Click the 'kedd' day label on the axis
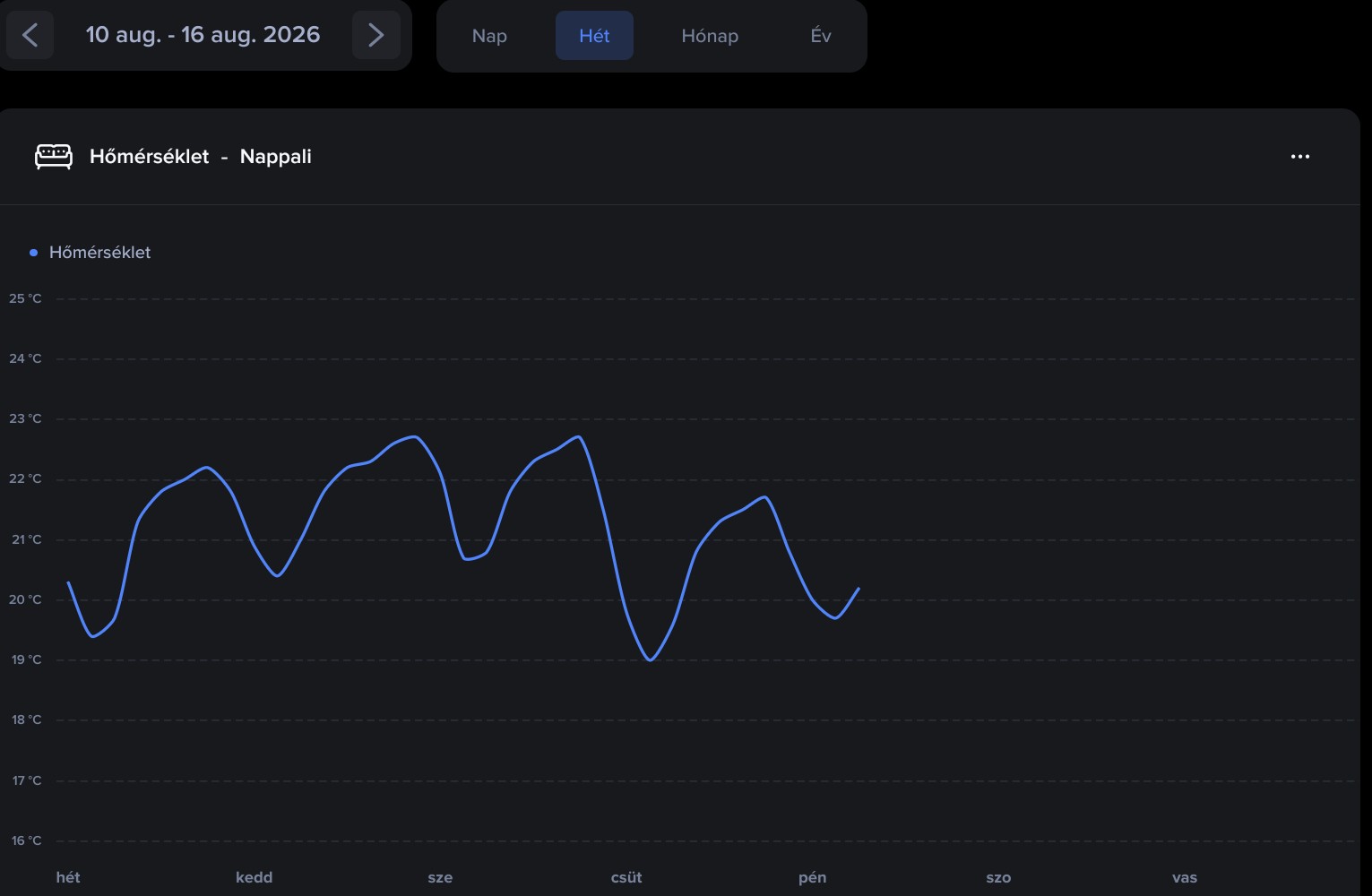This screenshot has height=896, width=1372. (254, 877)
